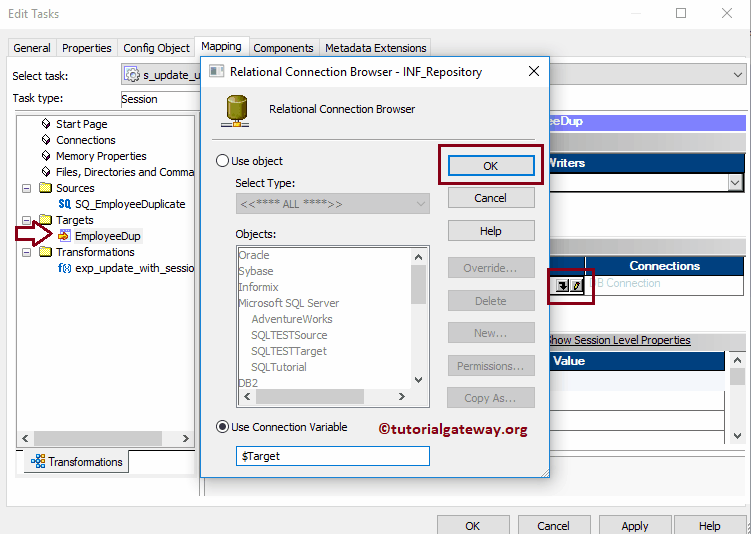Viewport: 751px width, 534px height.
Task: Click properties grid scroll down arrow
Action: [738, 436]
